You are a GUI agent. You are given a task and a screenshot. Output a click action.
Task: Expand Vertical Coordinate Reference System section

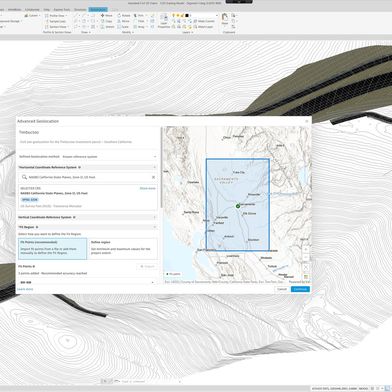tap(154, 217)
